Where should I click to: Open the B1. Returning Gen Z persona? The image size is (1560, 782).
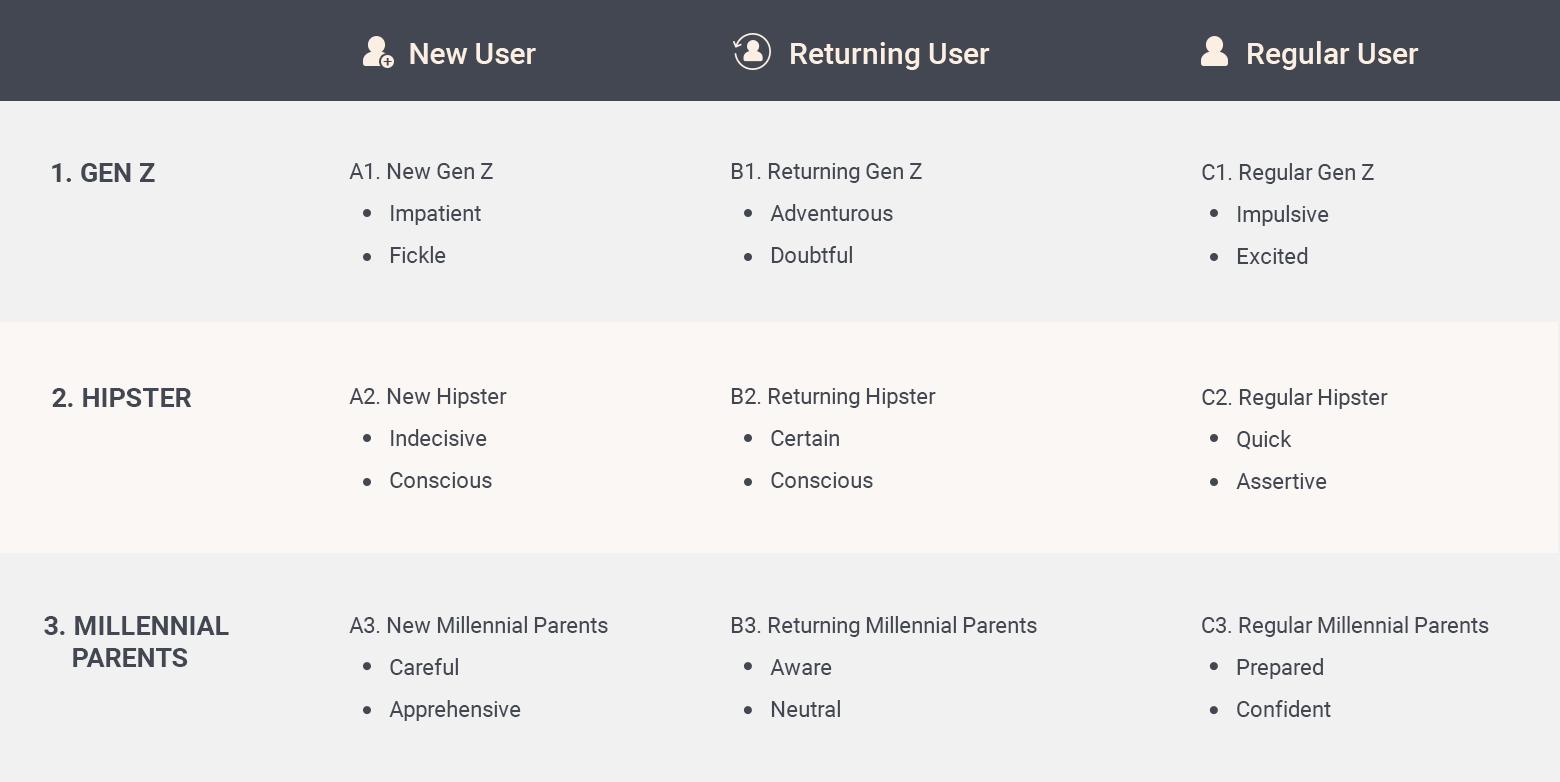point(826,172)
